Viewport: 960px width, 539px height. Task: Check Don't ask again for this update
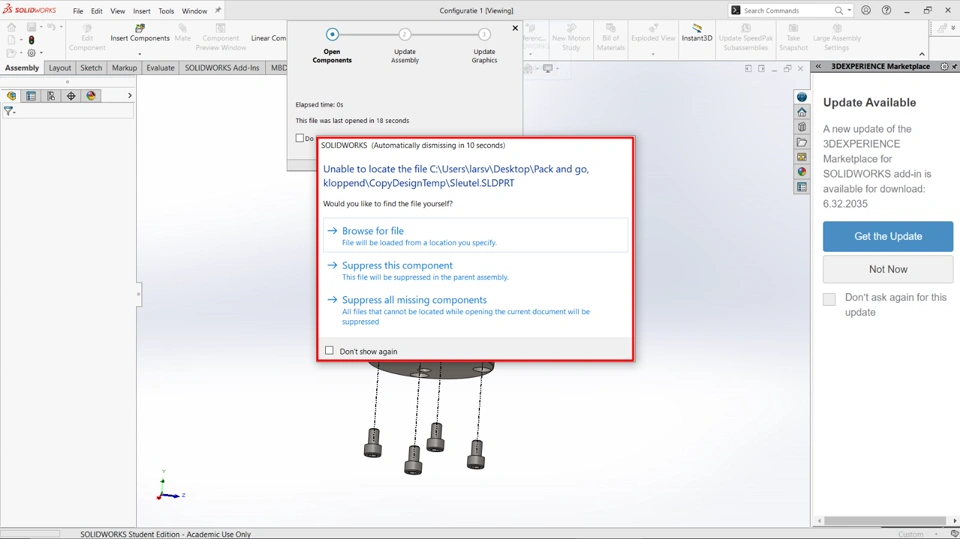tap(829, 299)
